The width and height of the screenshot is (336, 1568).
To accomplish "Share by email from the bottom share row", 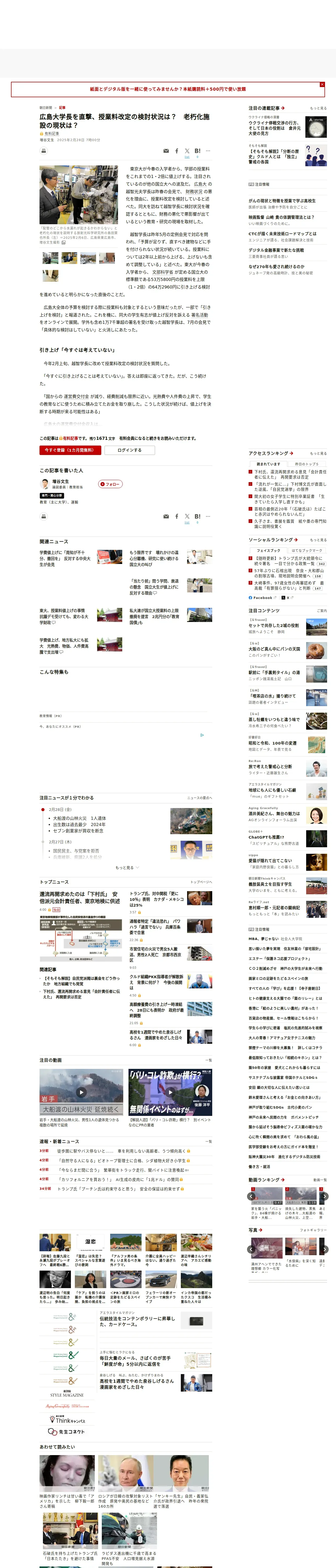I will 166,516.
